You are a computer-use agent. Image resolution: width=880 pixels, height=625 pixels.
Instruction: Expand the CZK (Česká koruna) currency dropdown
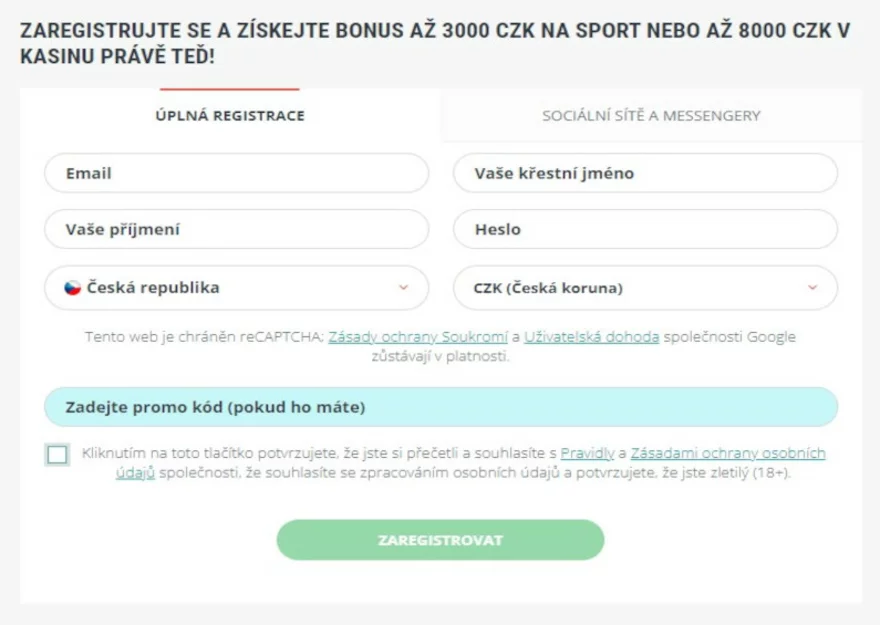[645, 287]
